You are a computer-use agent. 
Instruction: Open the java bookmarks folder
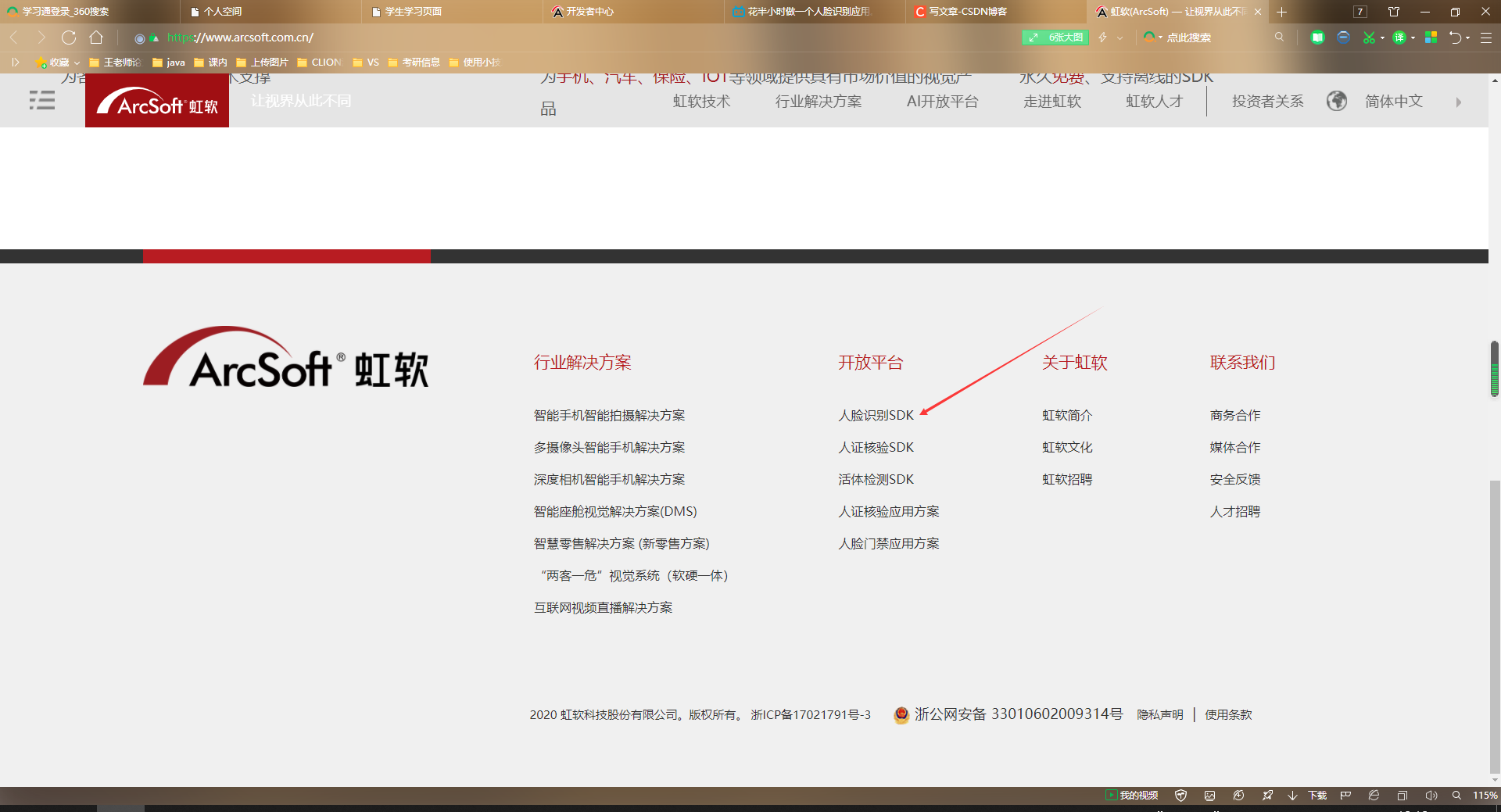(x=169, y=63)
